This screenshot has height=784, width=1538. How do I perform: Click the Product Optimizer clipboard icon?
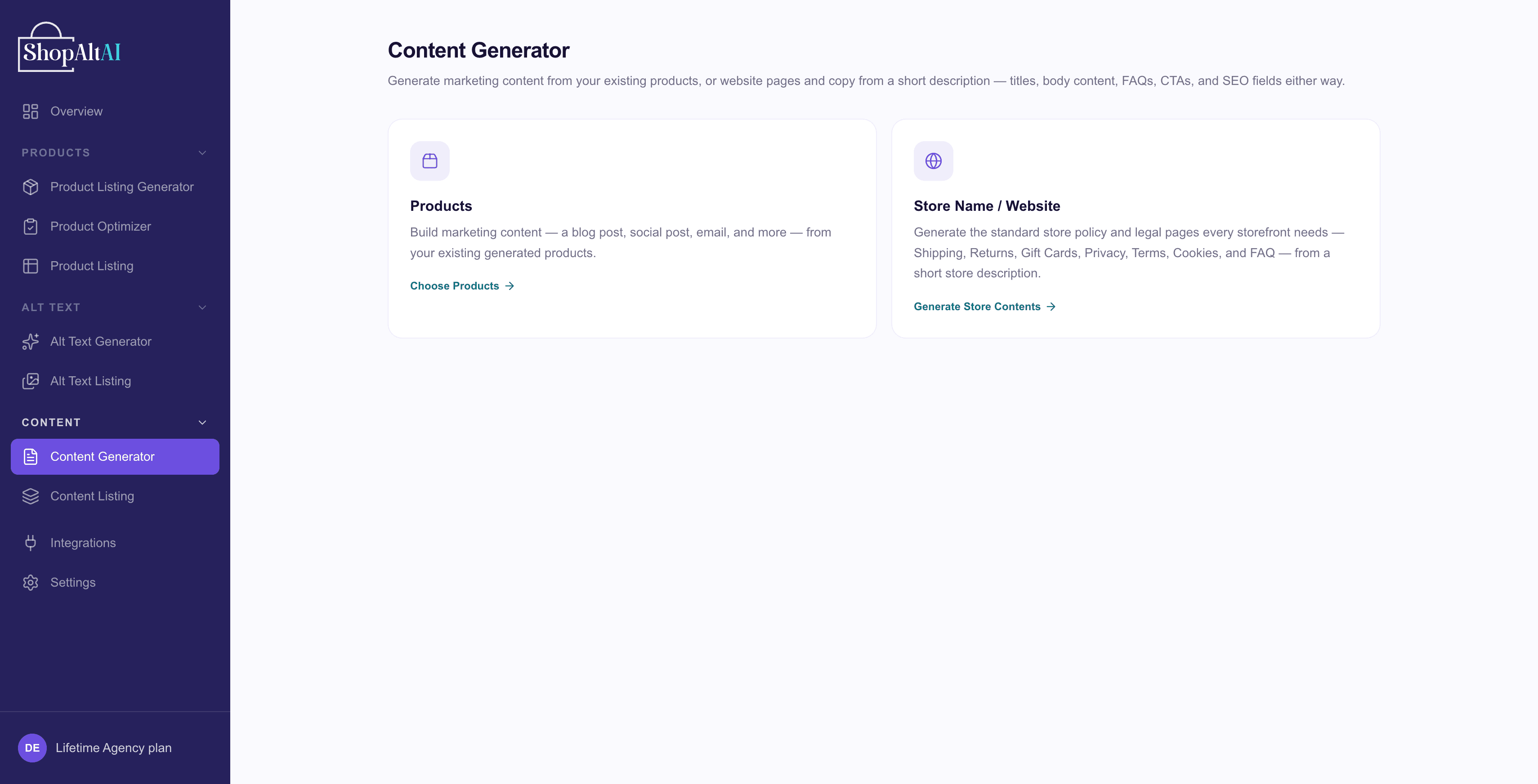pos(31,227)
